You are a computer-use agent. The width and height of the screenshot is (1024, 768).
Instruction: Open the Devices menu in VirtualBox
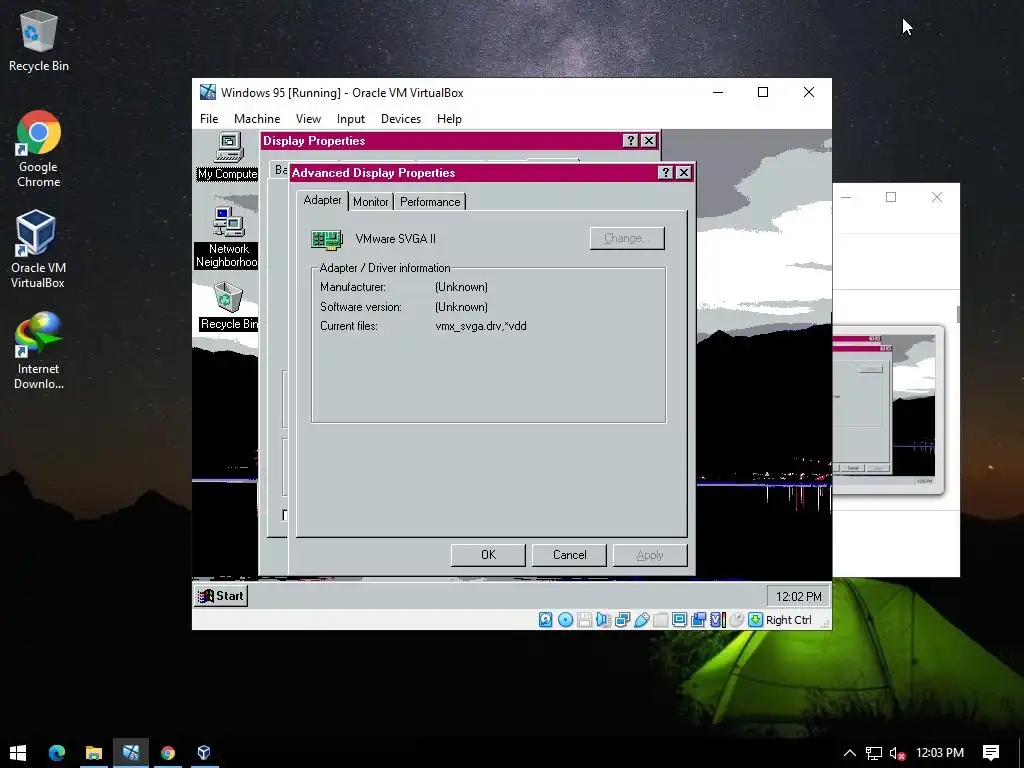401,119
